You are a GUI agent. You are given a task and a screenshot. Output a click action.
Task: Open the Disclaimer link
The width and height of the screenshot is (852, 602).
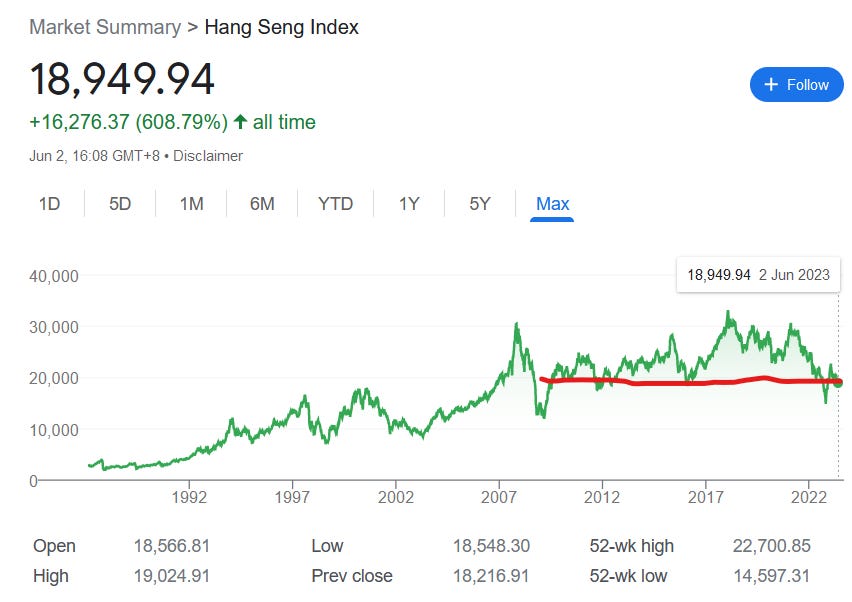208,156
